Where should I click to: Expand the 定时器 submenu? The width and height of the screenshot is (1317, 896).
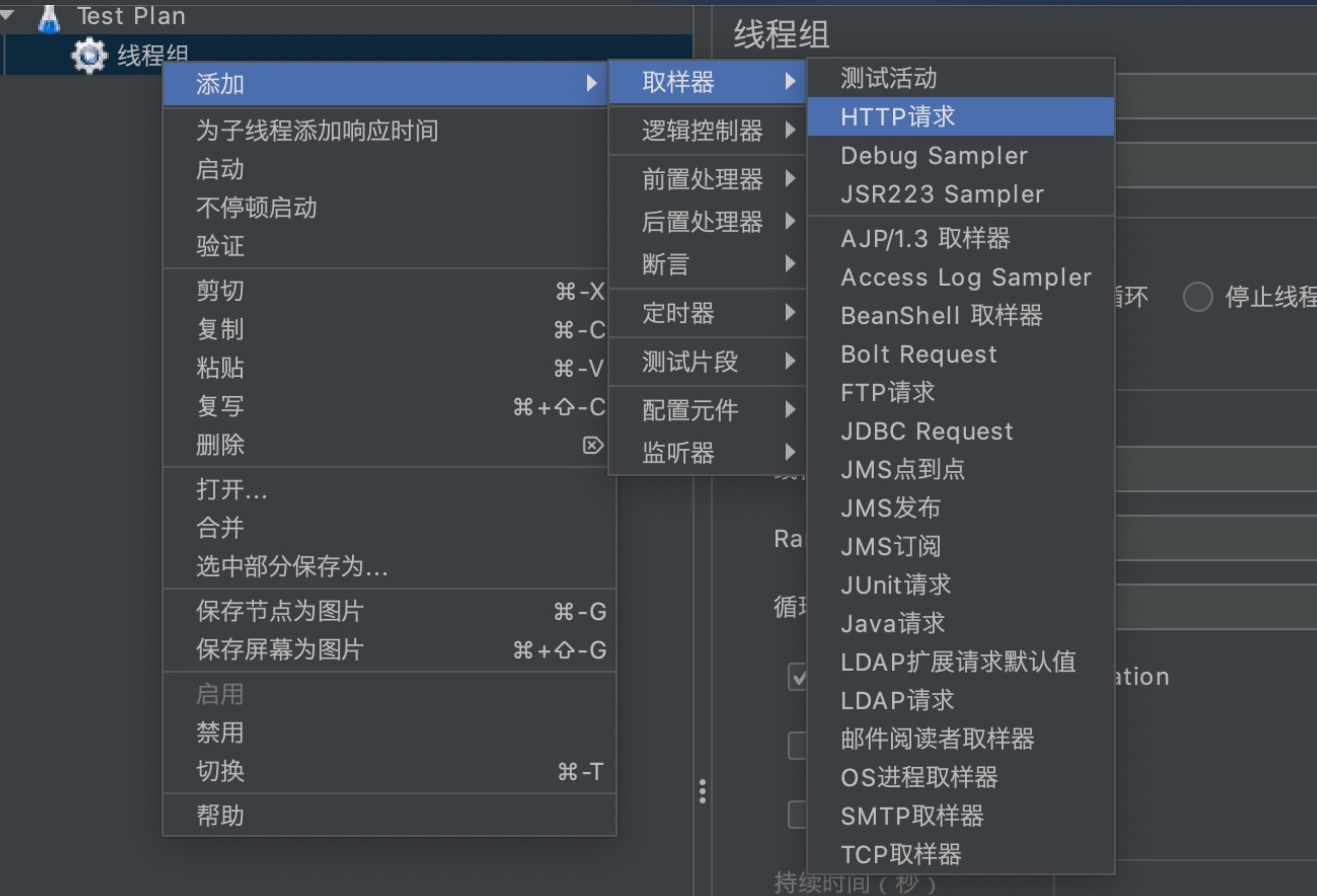tap(707, 313)
